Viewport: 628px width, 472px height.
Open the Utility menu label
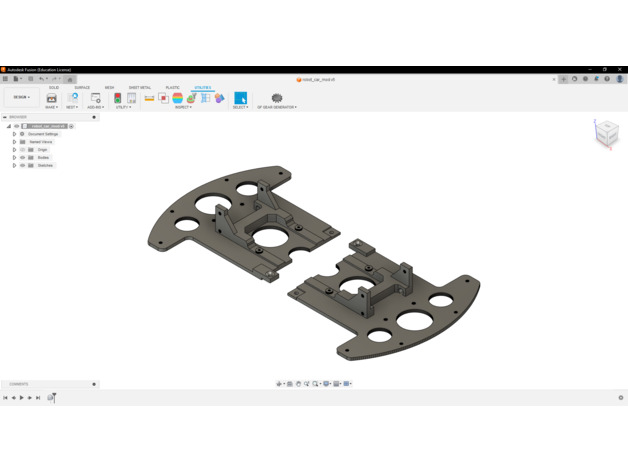(x=123, y=107)
